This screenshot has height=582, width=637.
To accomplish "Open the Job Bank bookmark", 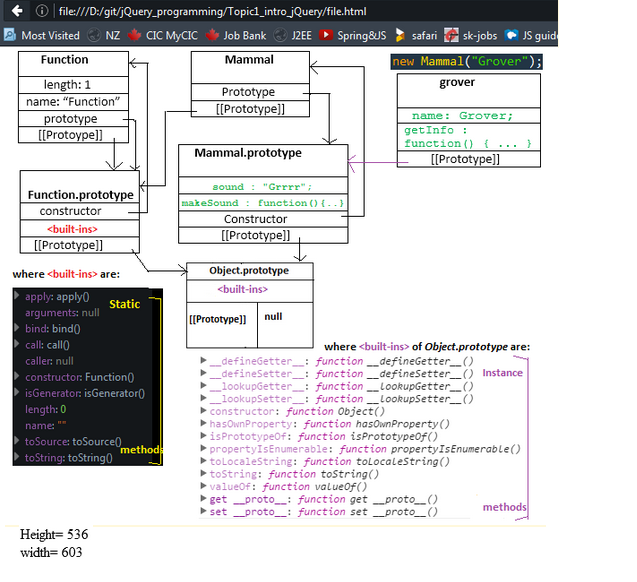I will 245,35.
